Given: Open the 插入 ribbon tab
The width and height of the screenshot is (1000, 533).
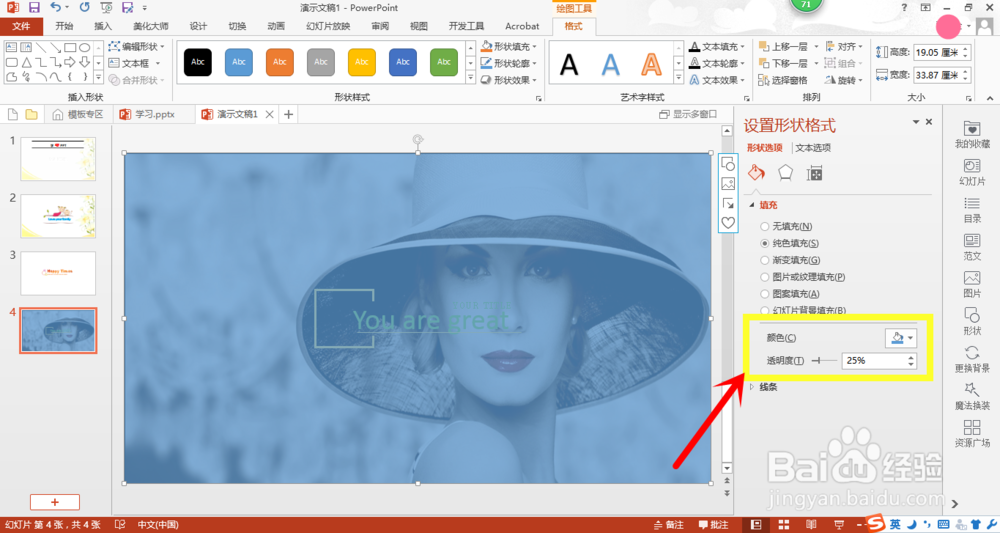Looking at the screenshot, I should [x=103, y=26].
